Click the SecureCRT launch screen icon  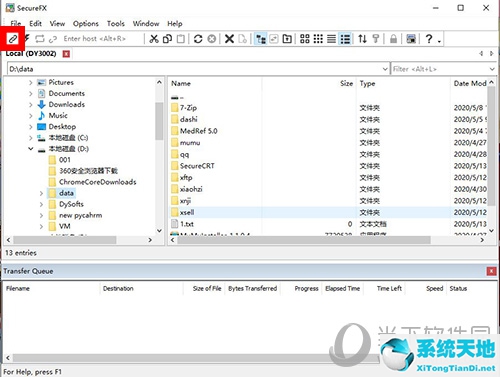point(411,39)
